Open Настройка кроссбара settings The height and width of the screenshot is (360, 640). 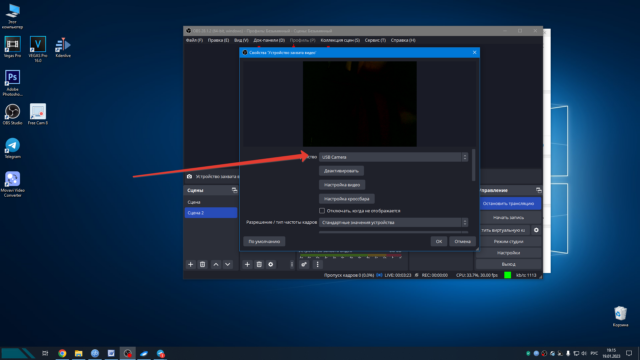pyautogui.click(x=347, y=199)
